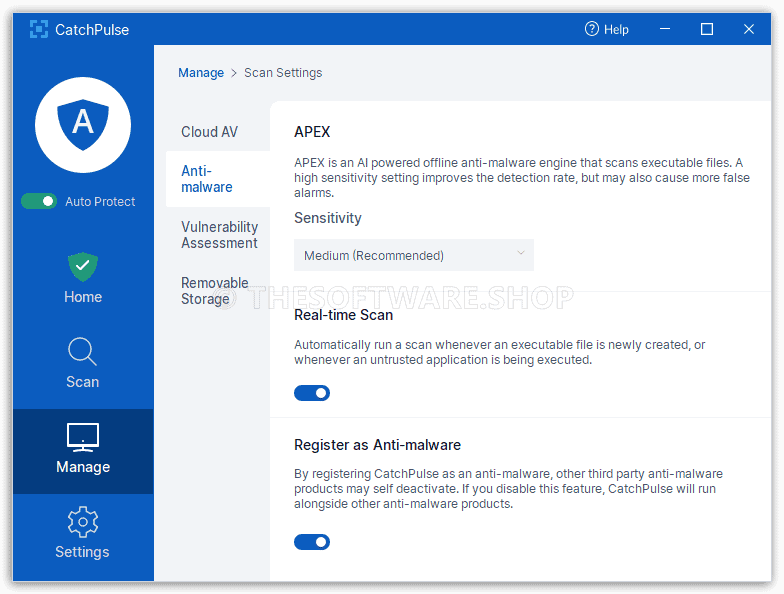Click the Home label in sidebar
Screen dimensions: 784x594
click(83, 297)
